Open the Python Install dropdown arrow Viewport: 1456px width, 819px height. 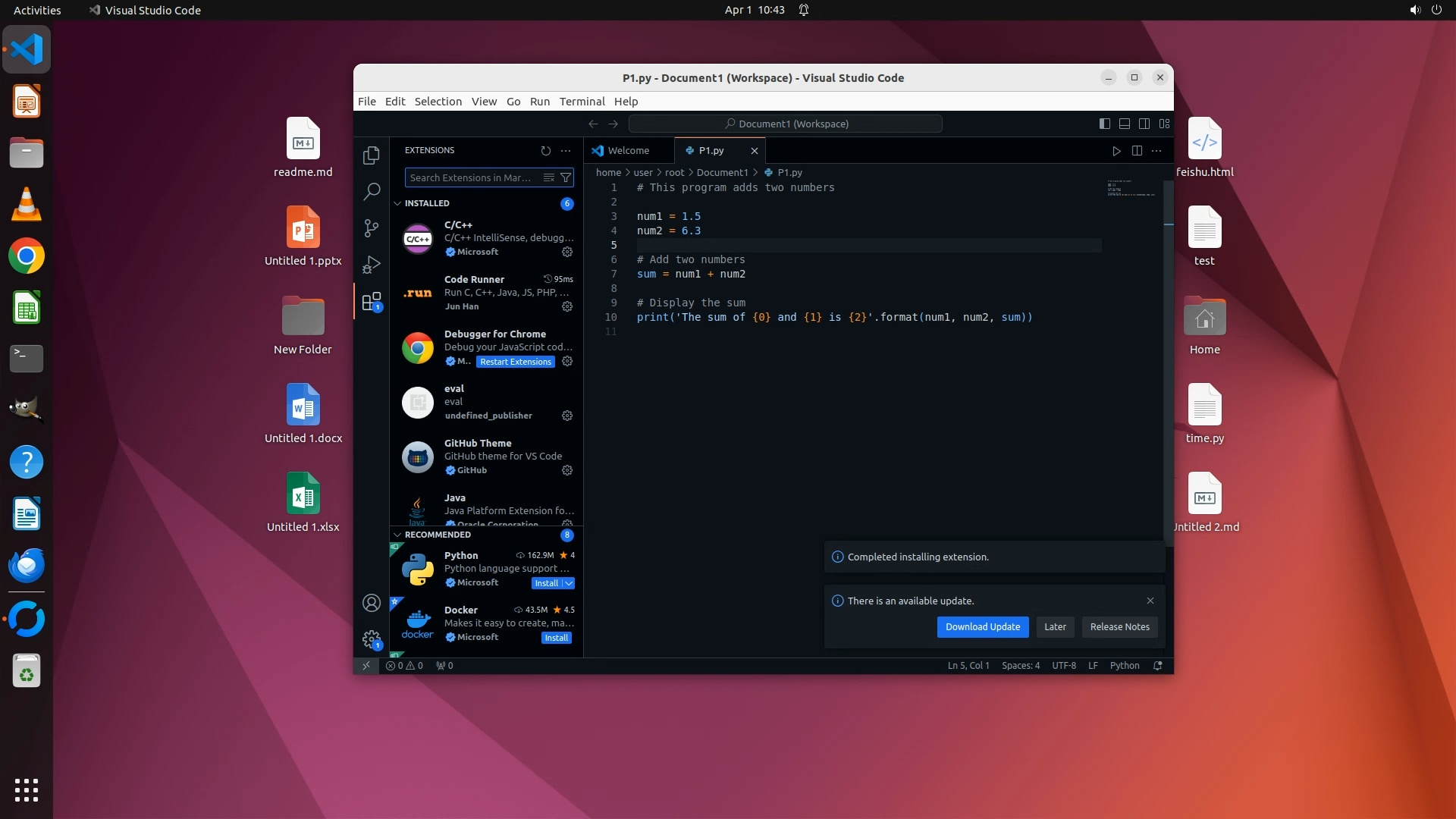tap(569, 583)
